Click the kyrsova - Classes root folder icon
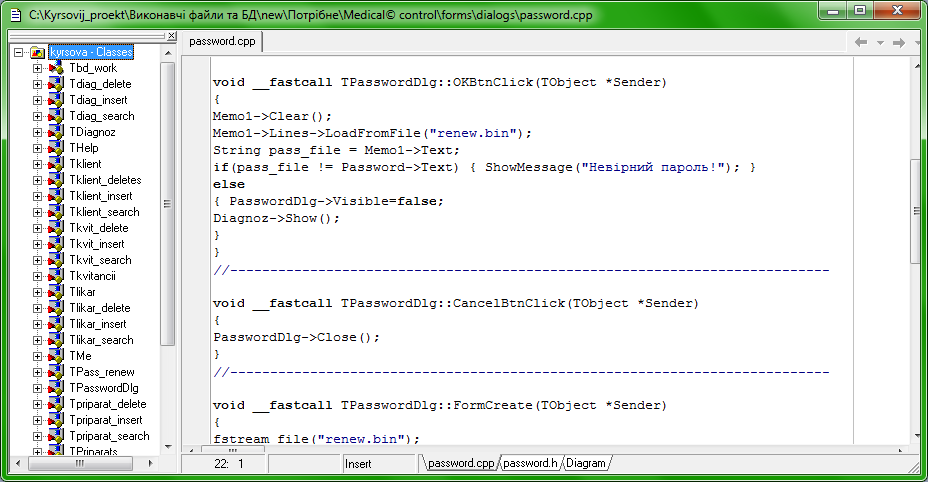The height and width of the screenshot is (482, 928). tap(38, 52)
